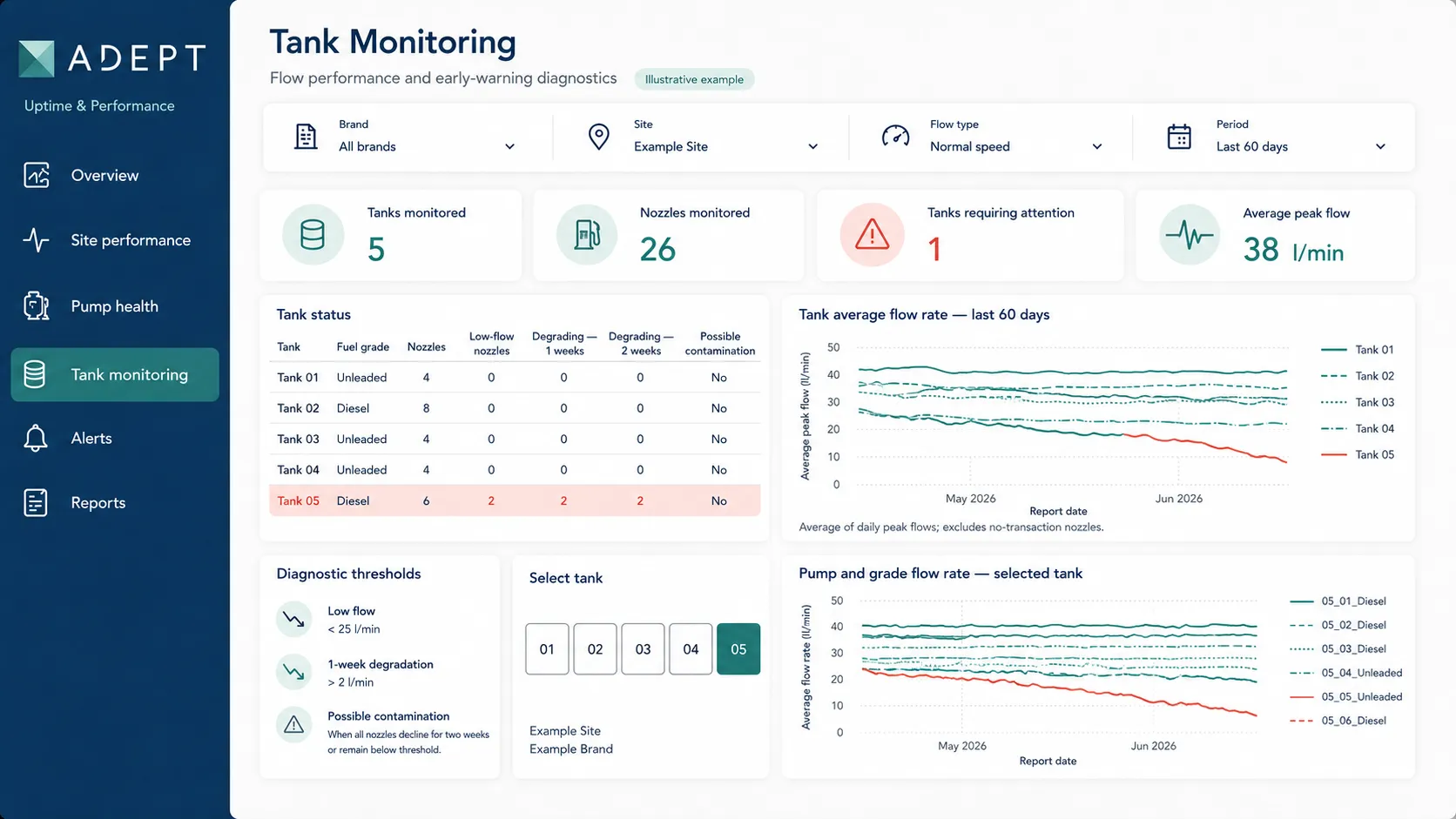Click the Nozzles monitored fuel pump icon
The image size is (1456, 819).
click(587, 235)
